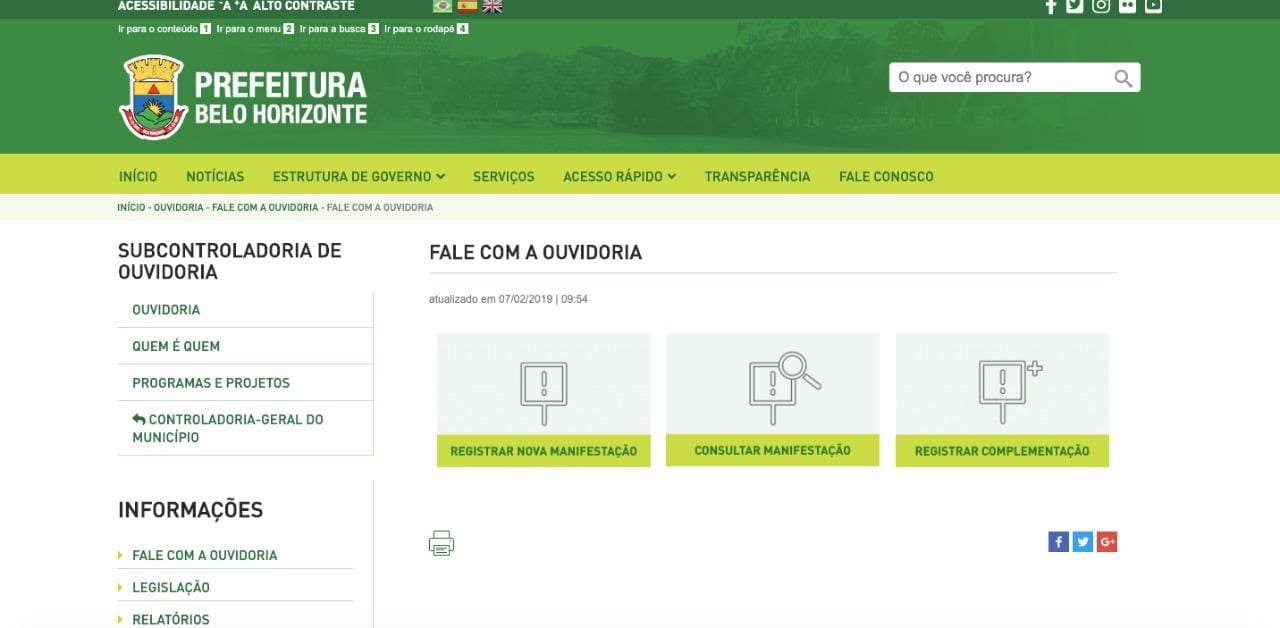1280x628 pixels.
Task: Switch language with the Brazil flag
Action: click(x=442, y=6)
